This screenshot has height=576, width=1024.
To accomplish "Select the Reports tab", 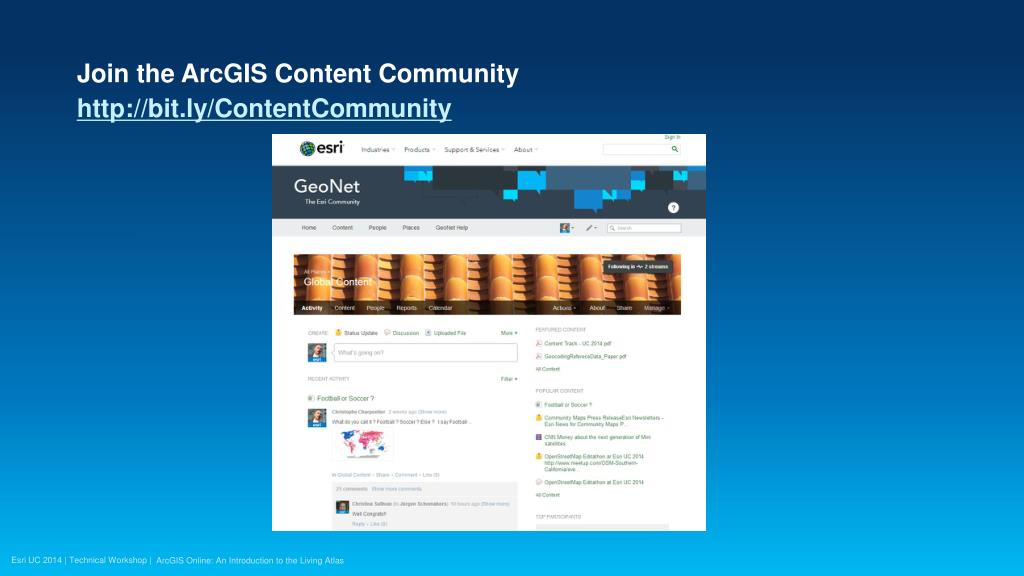I will click(x=406, y=308).
